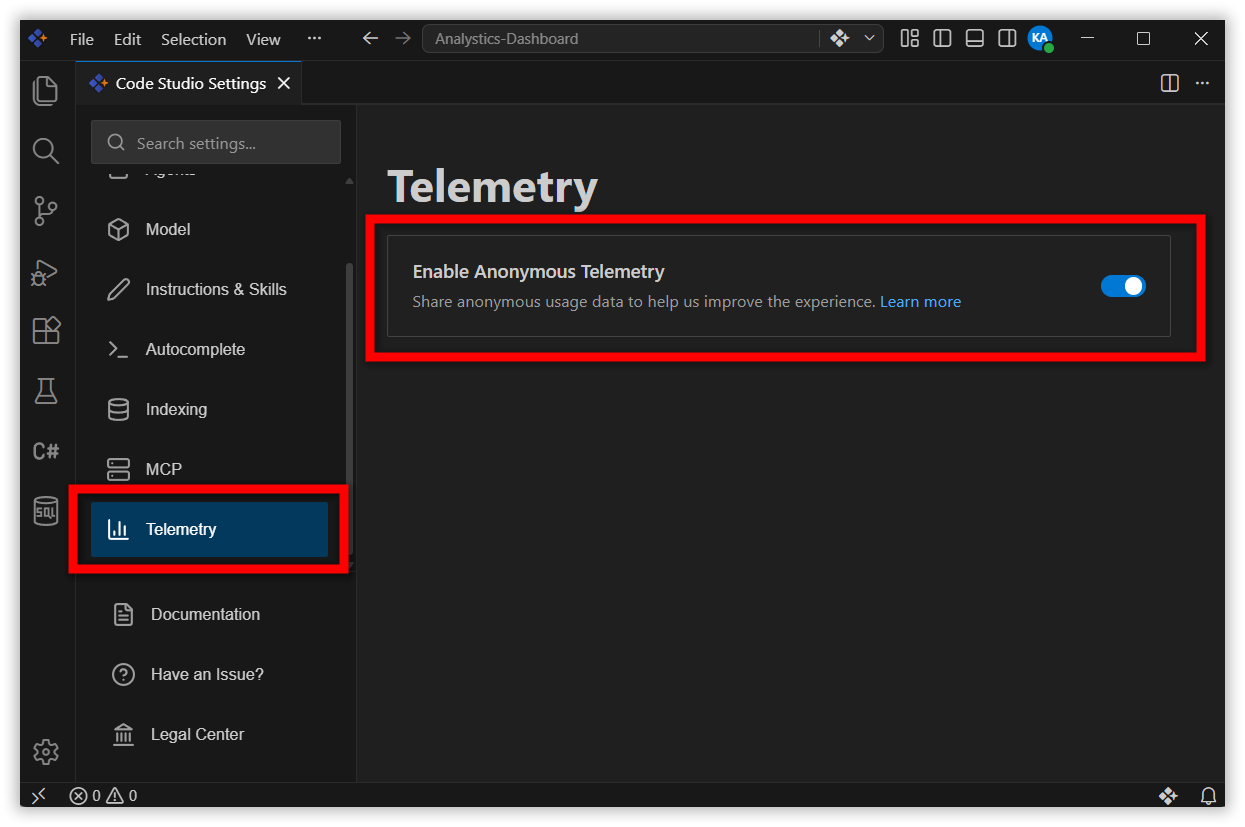Open the Testing flask icon
This screenshot has height=827, width=1245.
coord(46,391)
